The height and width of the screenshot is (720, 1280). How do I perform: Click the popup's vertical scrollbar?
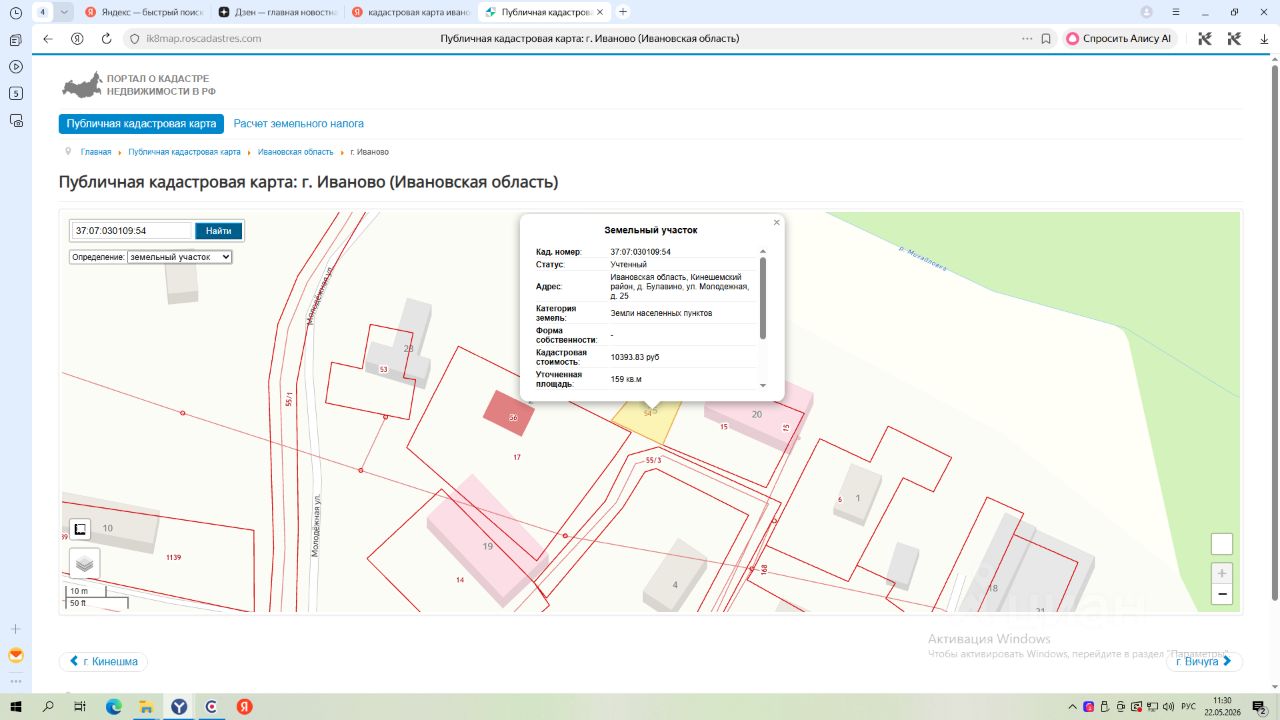pyautogui.click(x=763, y=298)
